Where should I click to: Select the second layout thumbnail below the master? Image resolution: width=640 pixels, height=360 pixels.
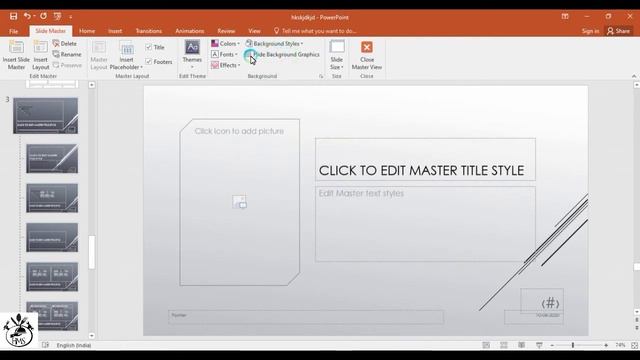coord(52,198)
